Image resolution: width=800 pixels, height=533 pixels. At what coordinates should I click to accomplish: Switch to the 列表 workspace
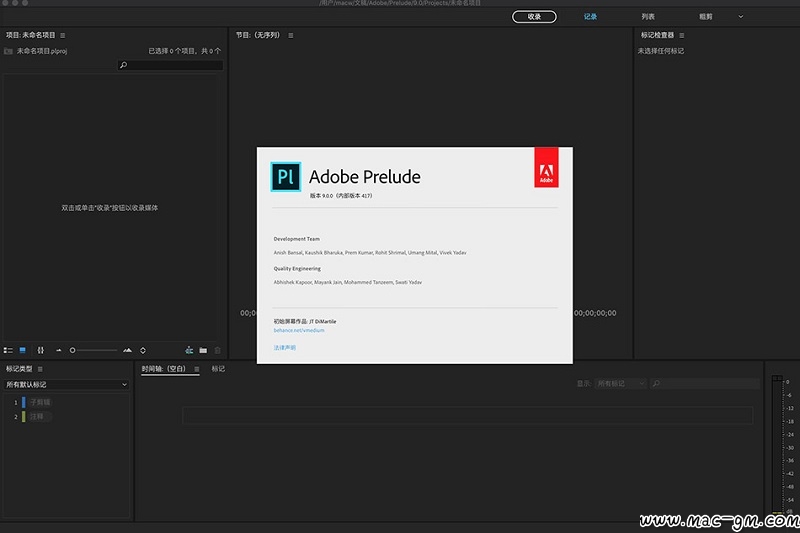pos(648,16)
